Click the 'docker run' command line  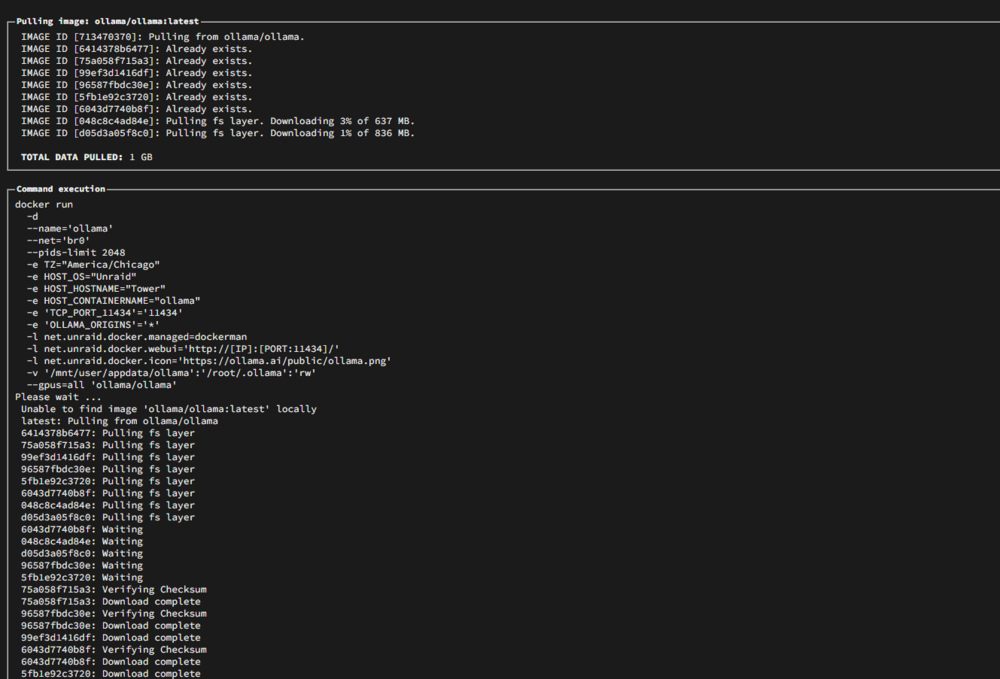[44, 205]
